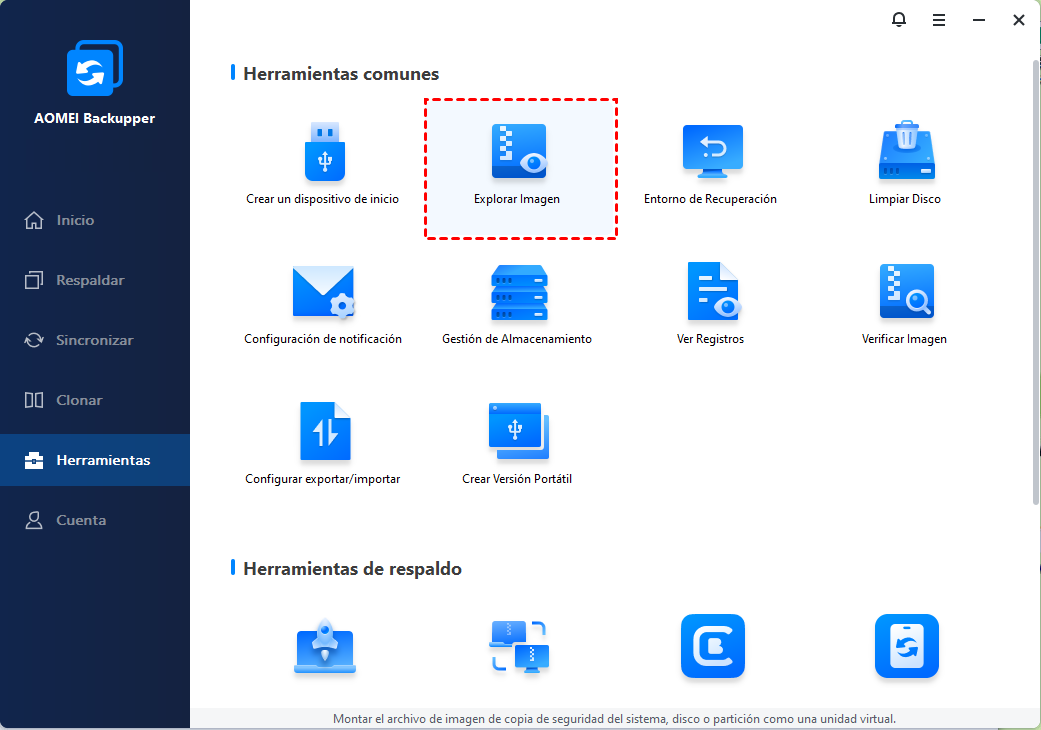Navigate to the Clonar section
The height and width of the screenshot is (730, 1041).
[x=79, y=400]
